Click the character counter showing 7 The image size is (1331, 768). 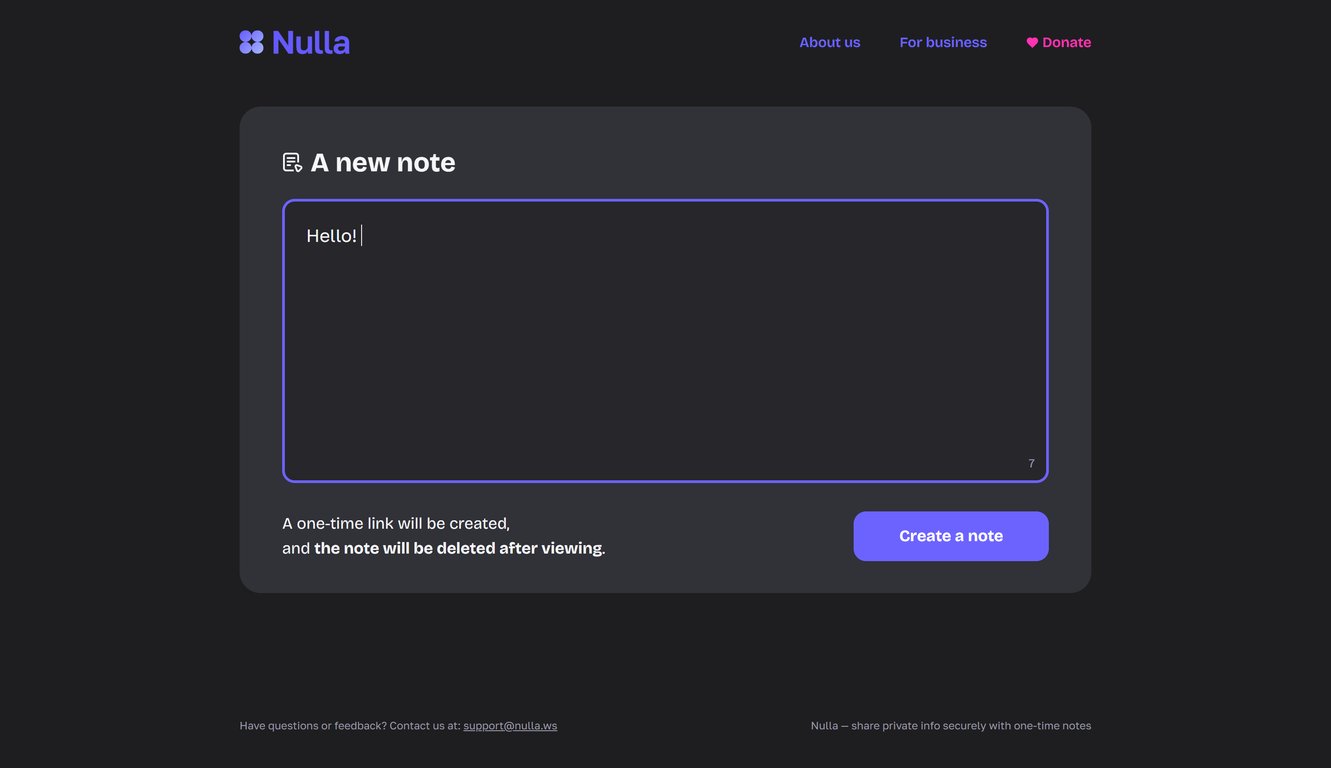[x=1031, y=464]
